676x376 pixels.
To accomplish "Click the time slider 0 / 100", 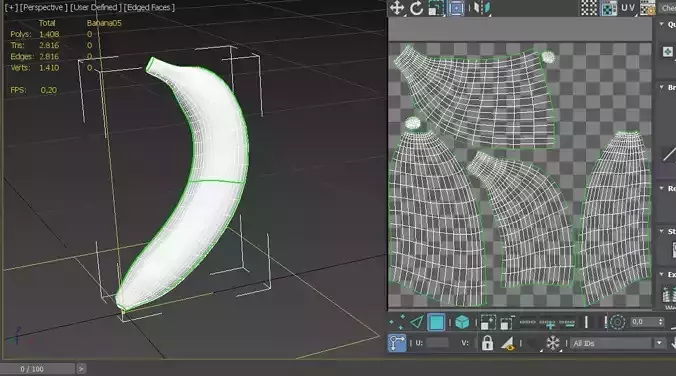I will [32, 369].
